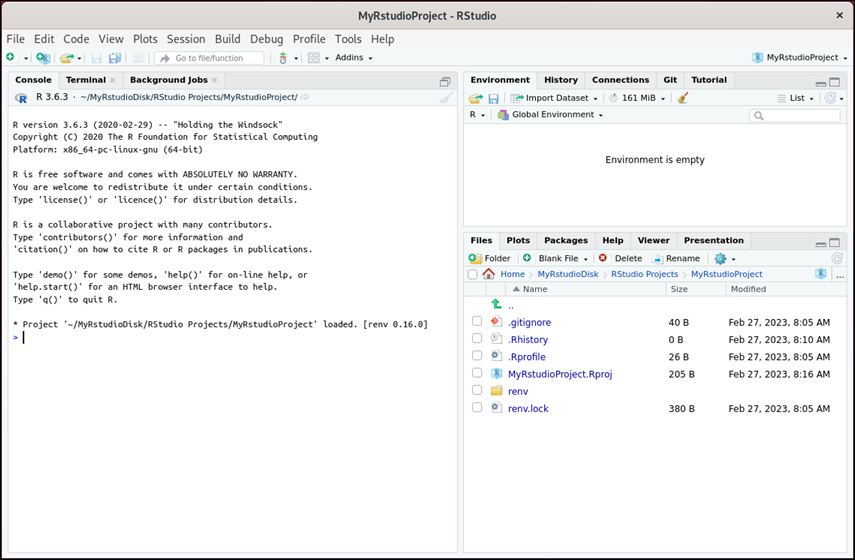The width and height of the screenshot is (855, 560).
Task: Close the Background Jobs tab
Action: click(x=214, y=80)
